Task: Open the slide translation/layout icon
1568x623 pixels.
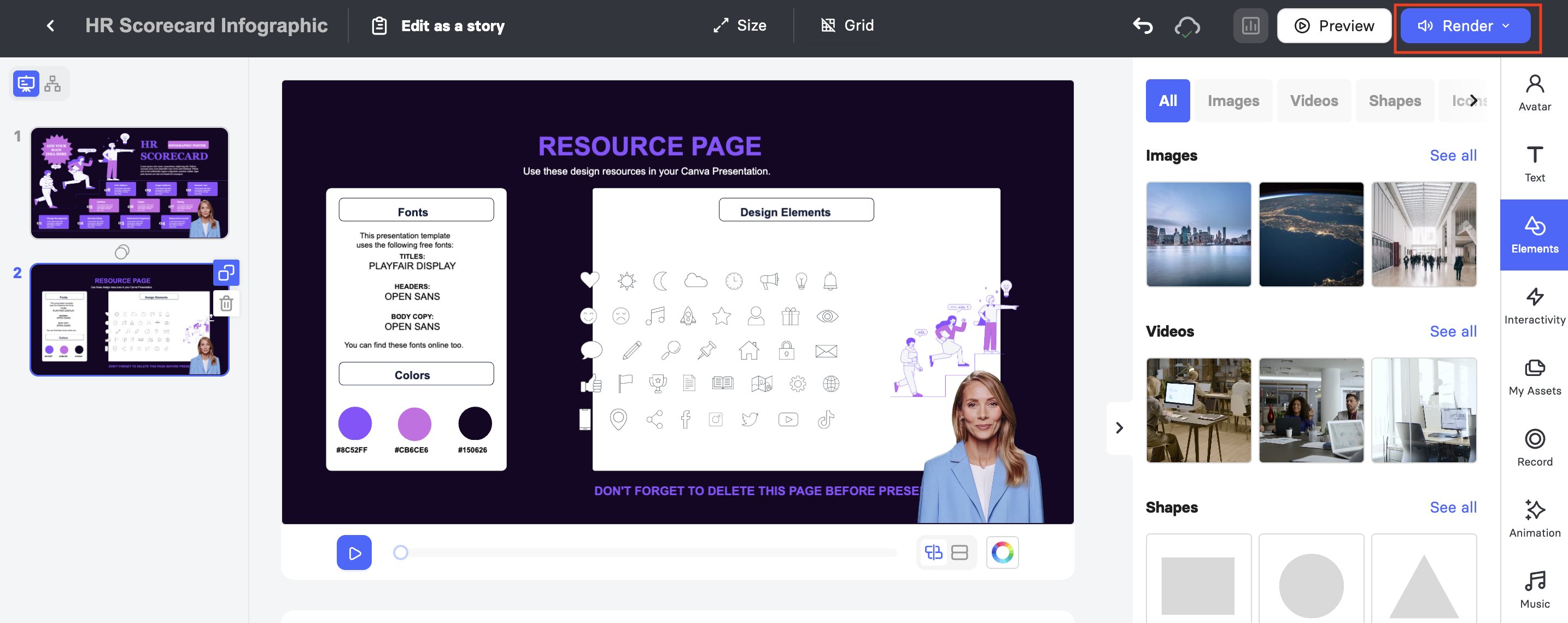Action: tap(933, 553)
